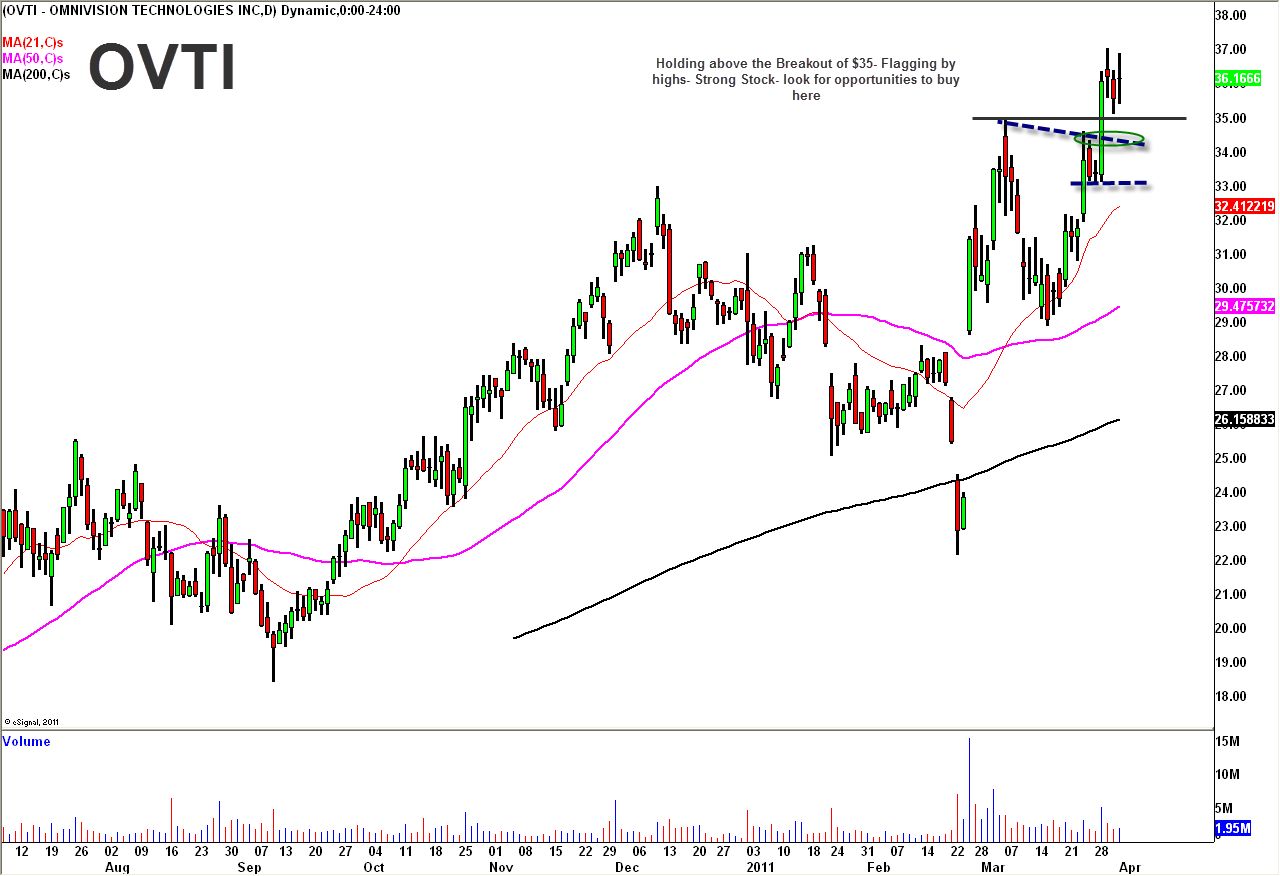This screenshot has height=876, width=1280.
Task: Click the Oct month label on time axis
Action: pos(374,867)
